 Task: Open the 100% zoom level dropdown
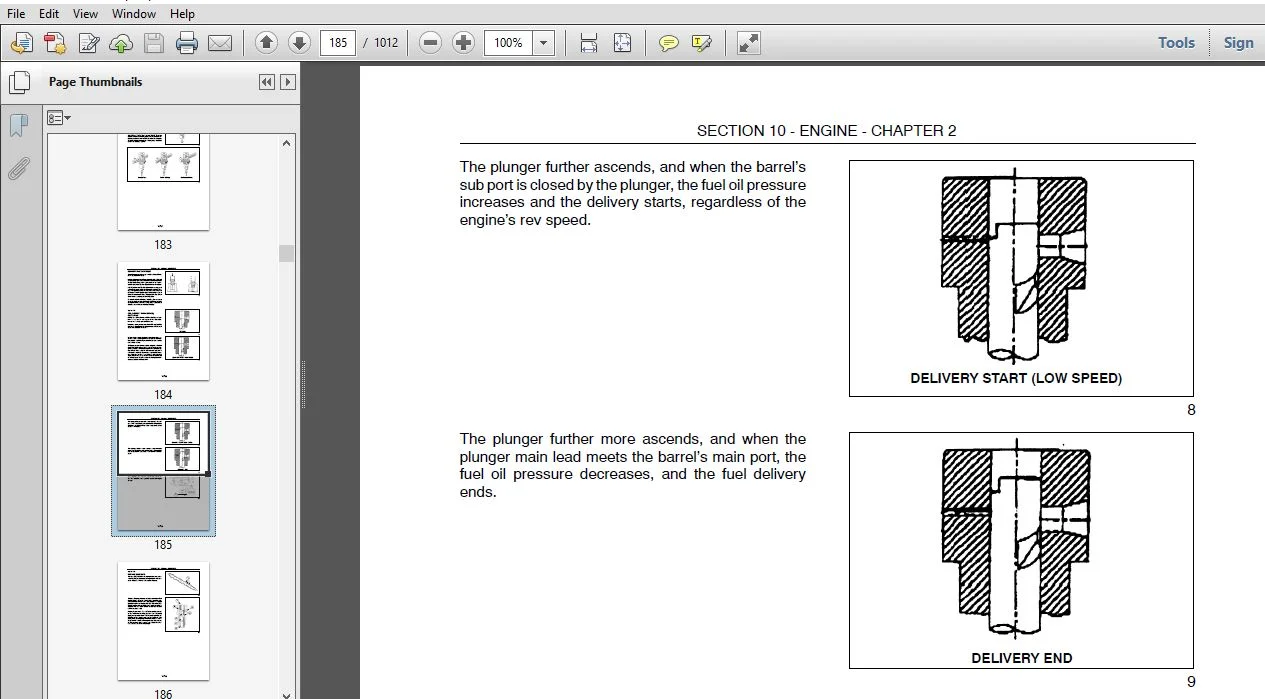(x=544, y=43)
